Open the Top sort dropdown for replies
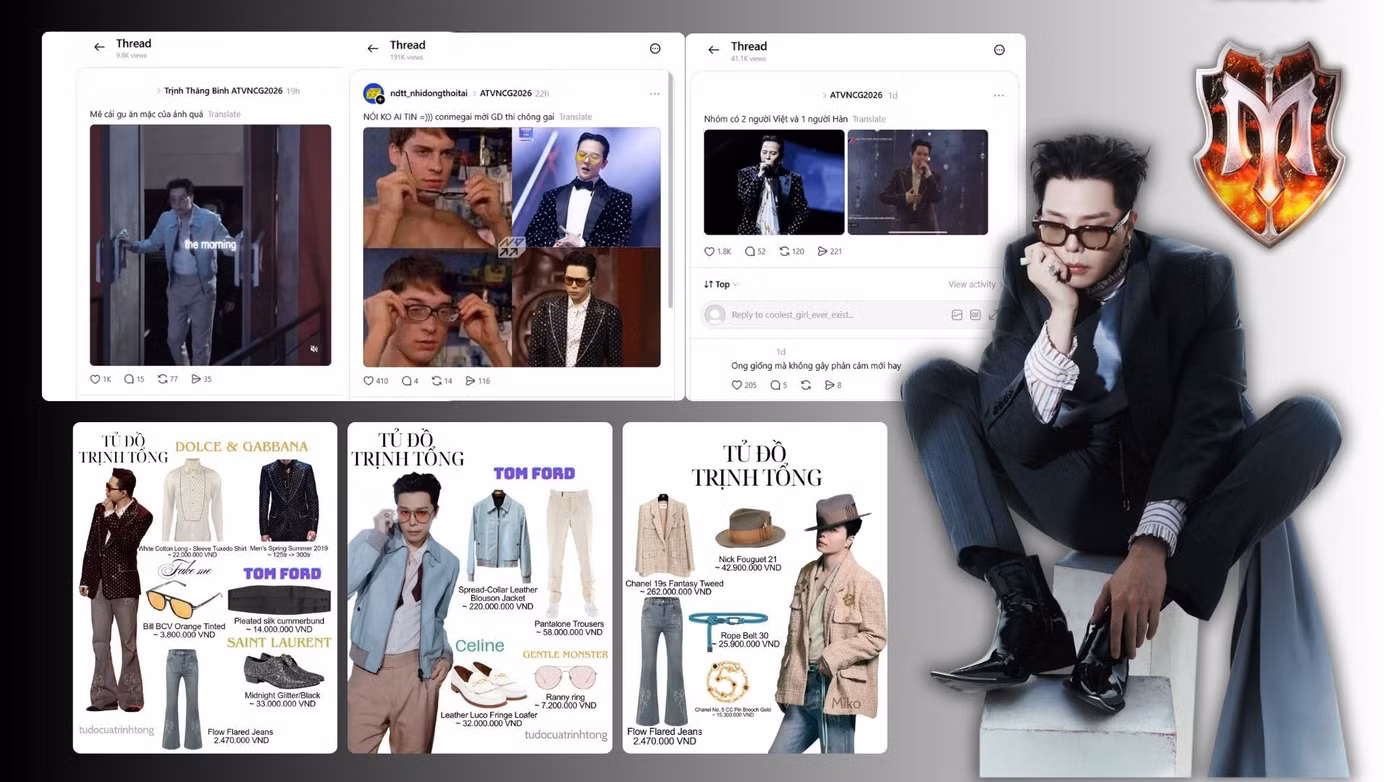Screen dimensions: 1390x782 pos(721,285)
